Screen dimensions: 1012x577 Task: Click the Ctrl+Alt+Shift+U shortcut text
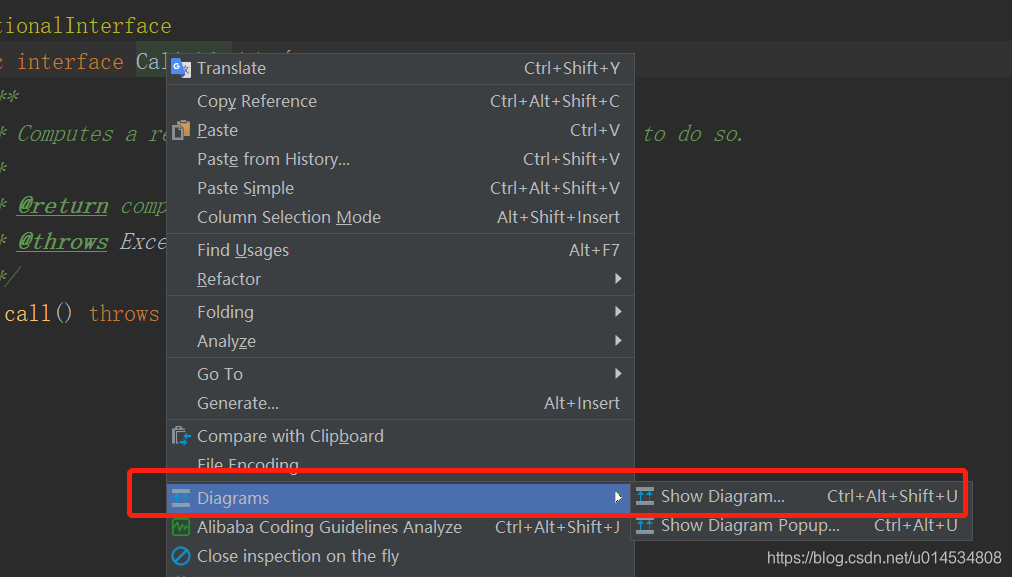tap(893, 496)
